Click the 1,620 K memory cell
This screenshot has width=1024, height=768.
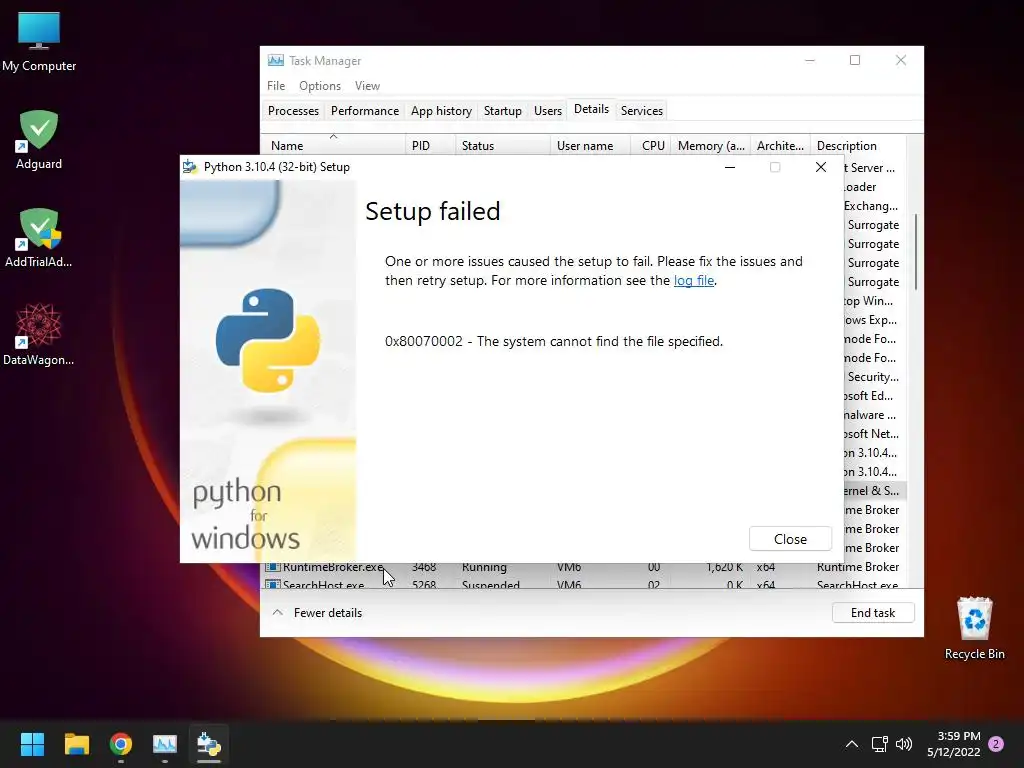724,567
